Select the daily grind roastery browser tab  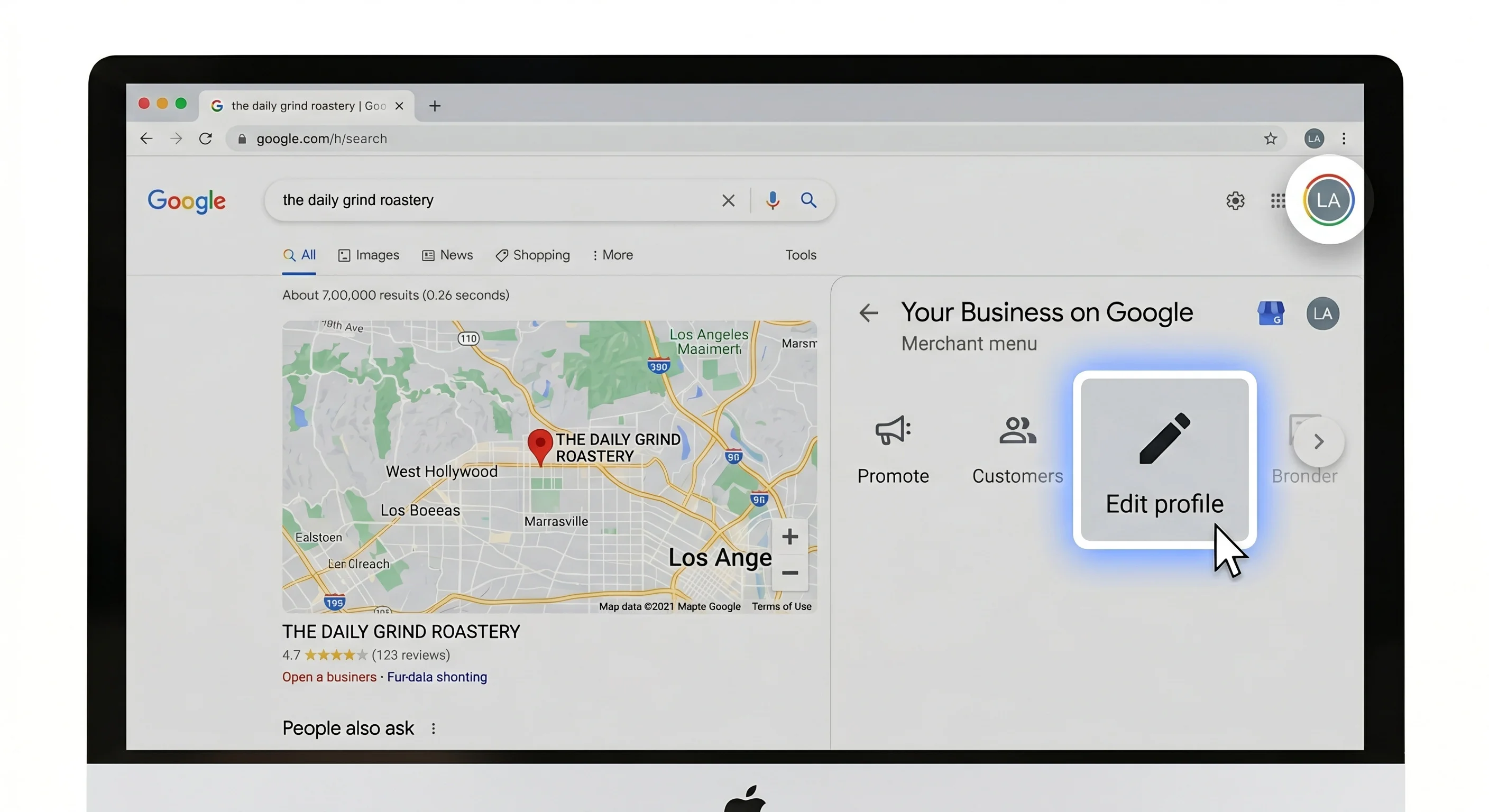(307, 106)
